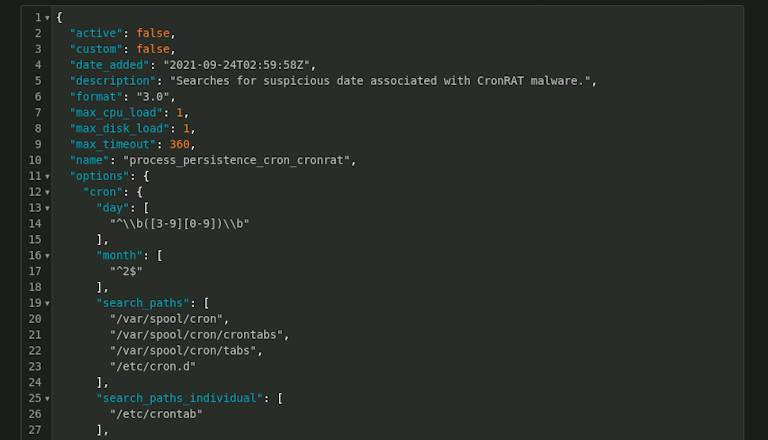
Task: Click the "/etc/cron.d" path entry
Action: pyautogui.click(x=153, y=367)
